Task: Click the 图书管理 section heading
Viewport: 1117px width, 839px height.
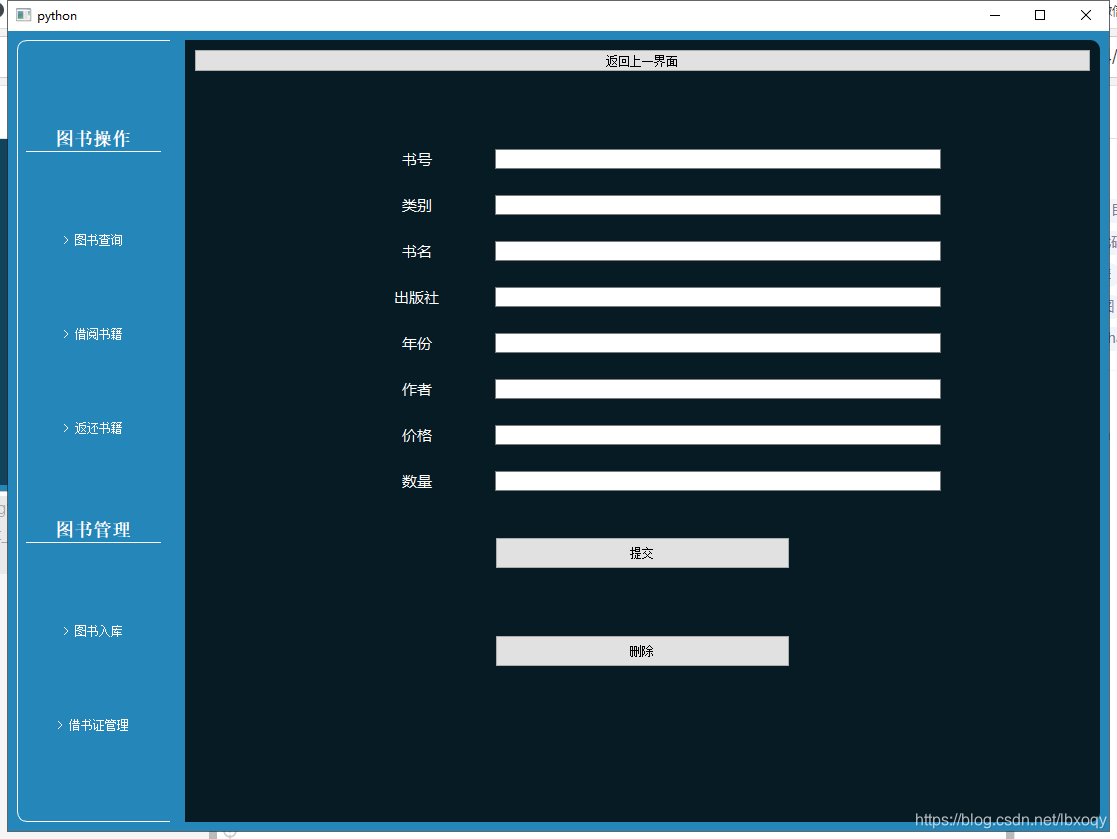Action: click(93, 529)
